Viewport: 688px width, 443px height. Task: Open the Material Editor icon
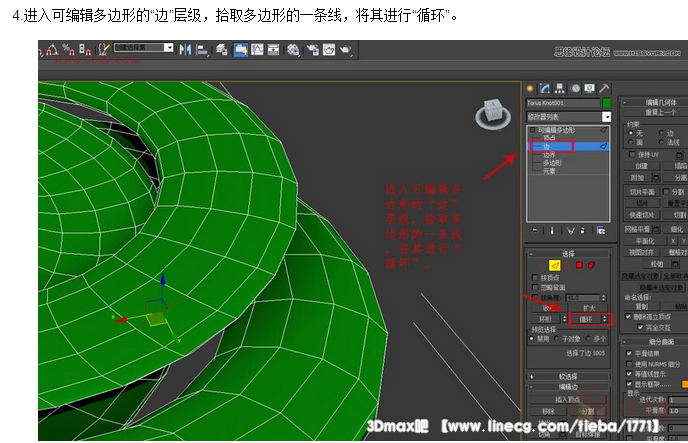293,50
